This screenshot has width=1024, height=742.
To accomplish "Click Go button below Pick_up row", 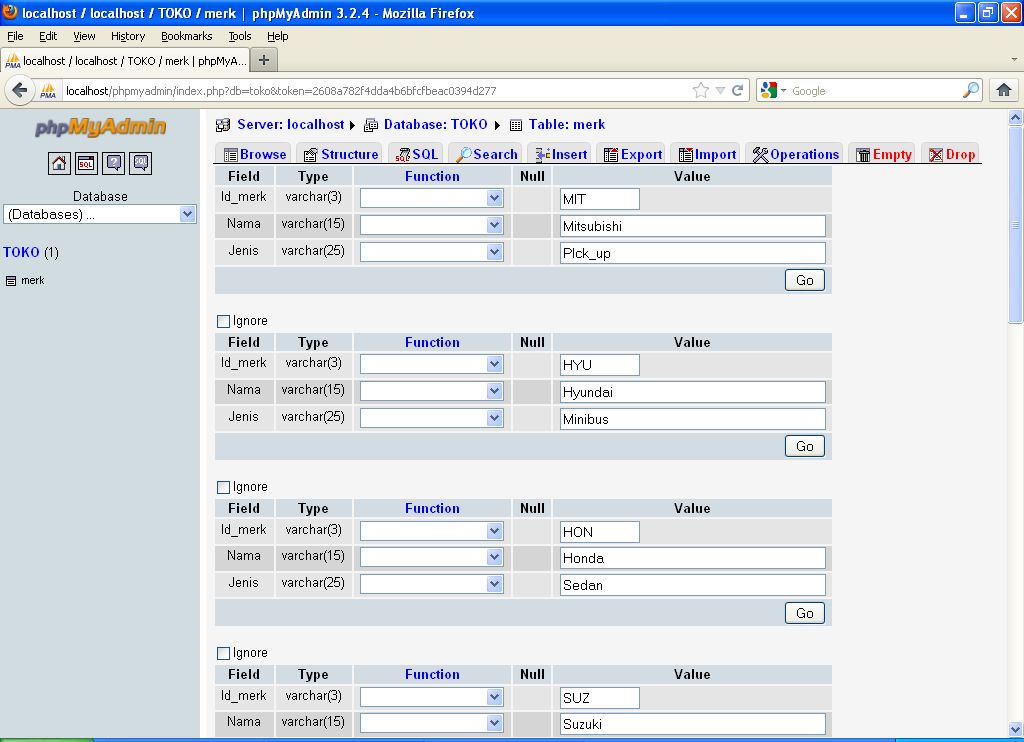I will pyautogui.click(x=805, y=280).
